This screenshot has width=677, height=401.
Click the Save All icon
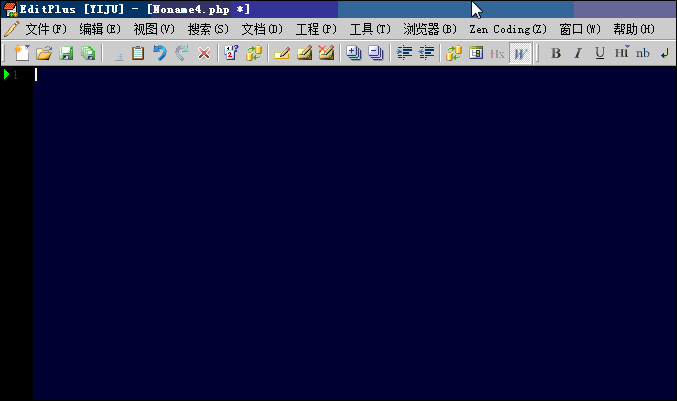[x=88, y=53]
